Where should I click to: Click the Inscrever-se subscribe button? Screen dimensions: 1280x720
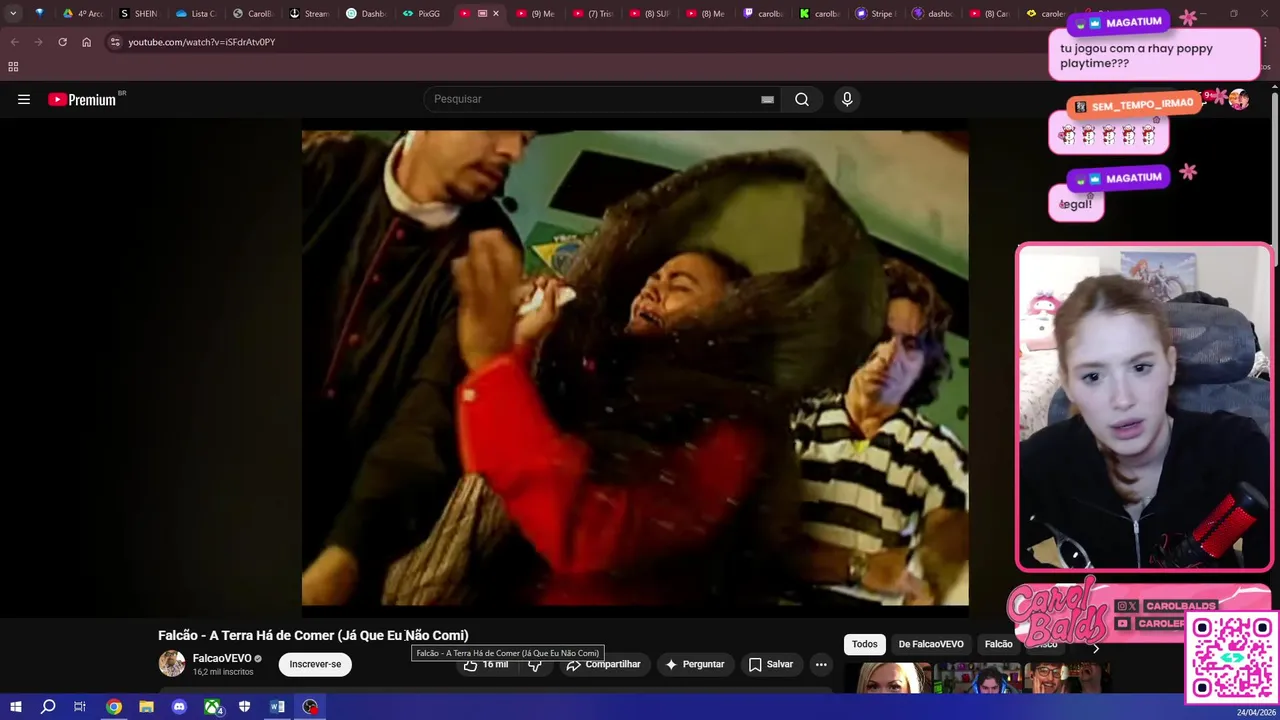pos(315,664)
